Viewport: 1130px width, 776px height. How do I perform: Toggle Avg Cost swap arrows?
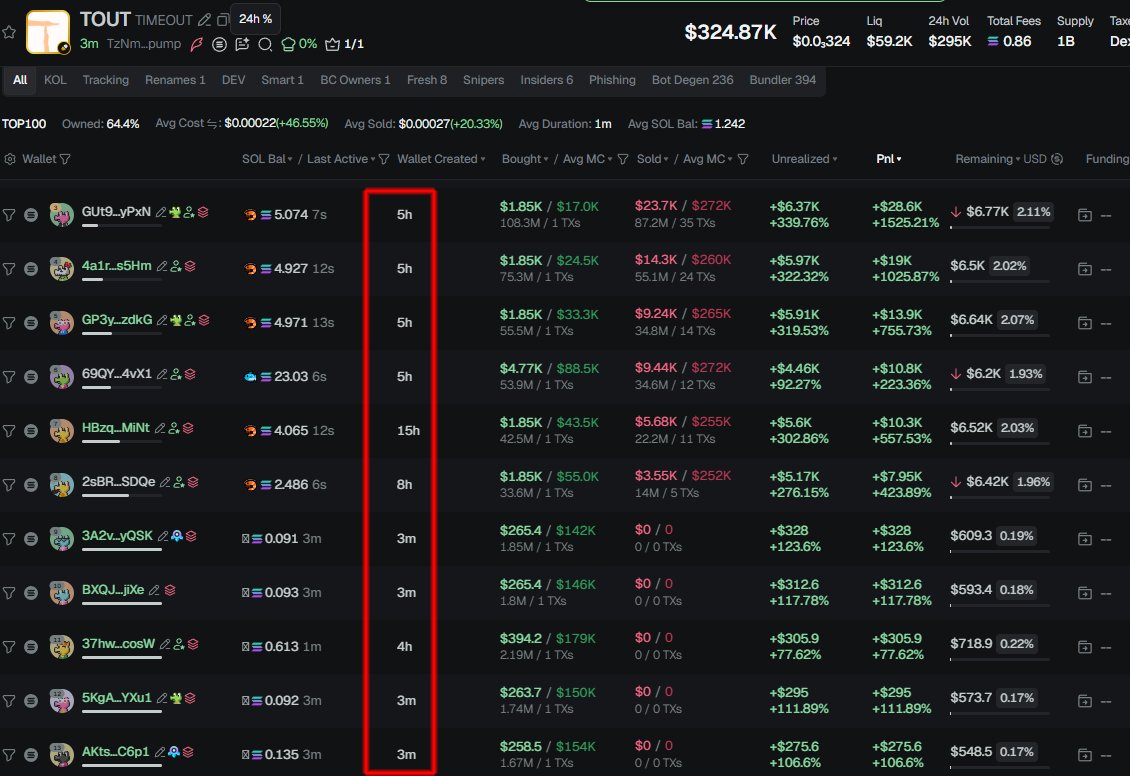(213, 124)
